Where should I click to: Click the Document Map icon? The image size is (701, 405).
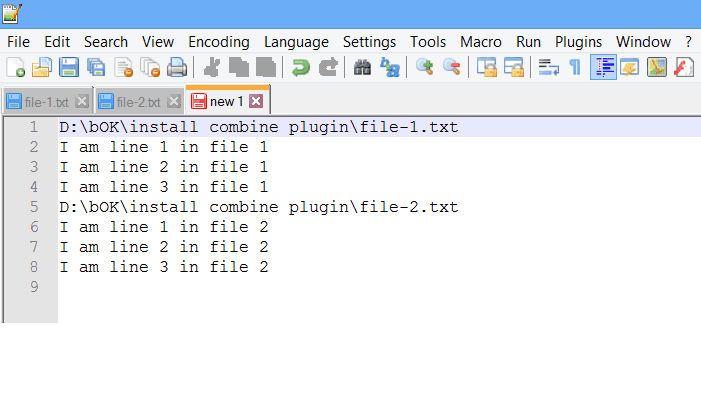click(x=657, y=68)
